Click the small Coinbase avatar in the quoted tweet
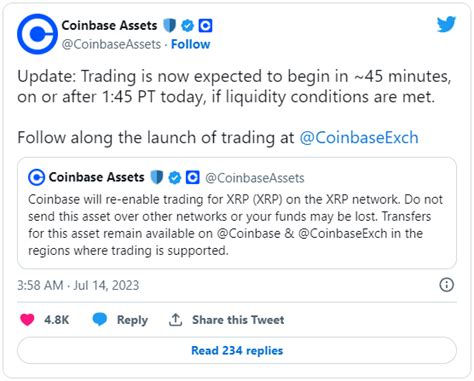Image resolution: width=474 pixels, height=381 pixels. click(37, 177)
